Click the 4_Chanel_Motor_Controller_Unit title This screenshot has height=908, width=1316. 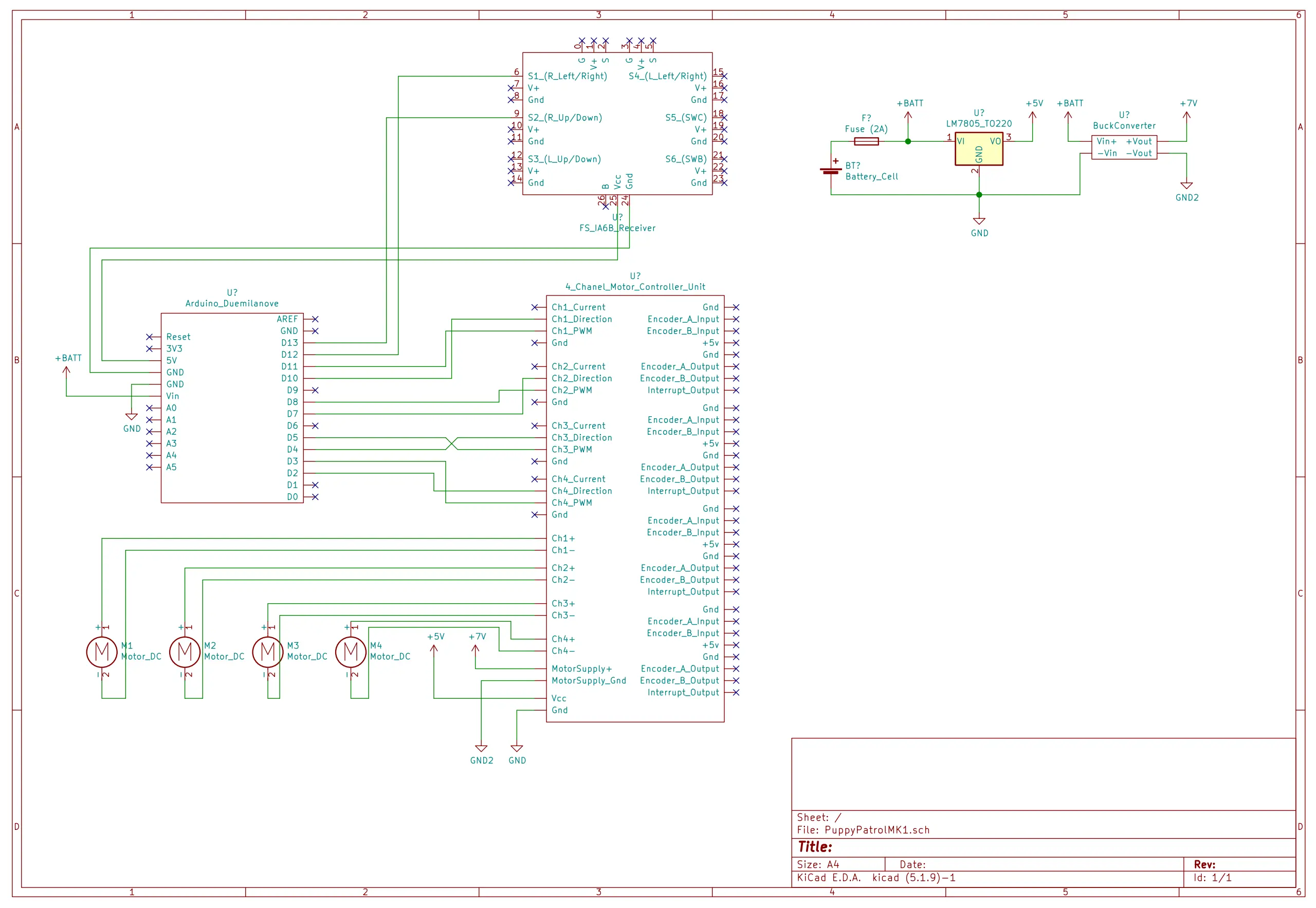(635, 287)
